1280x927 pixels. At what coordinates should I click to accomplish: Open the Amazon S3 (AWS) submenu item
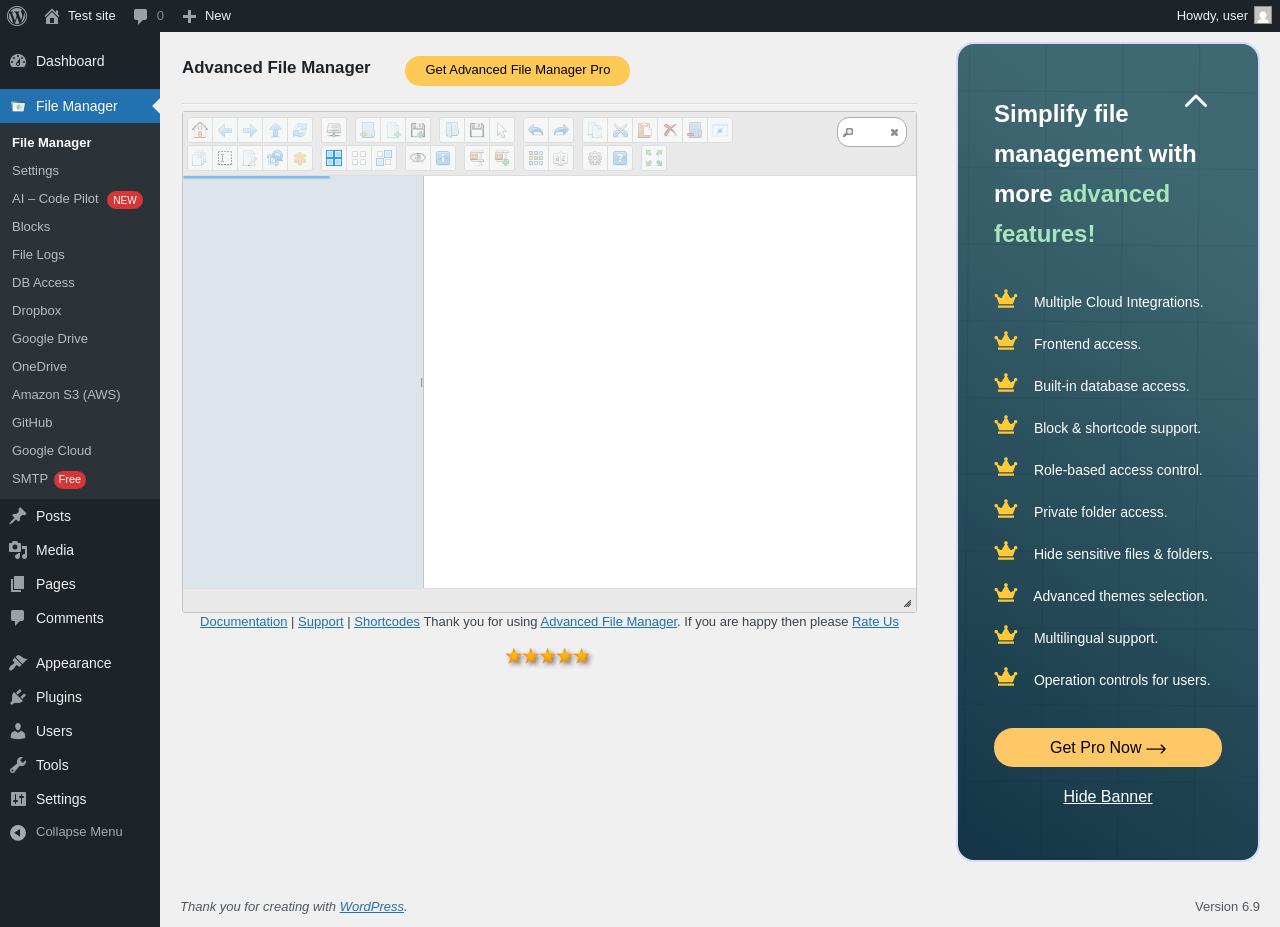click(80, 395)
